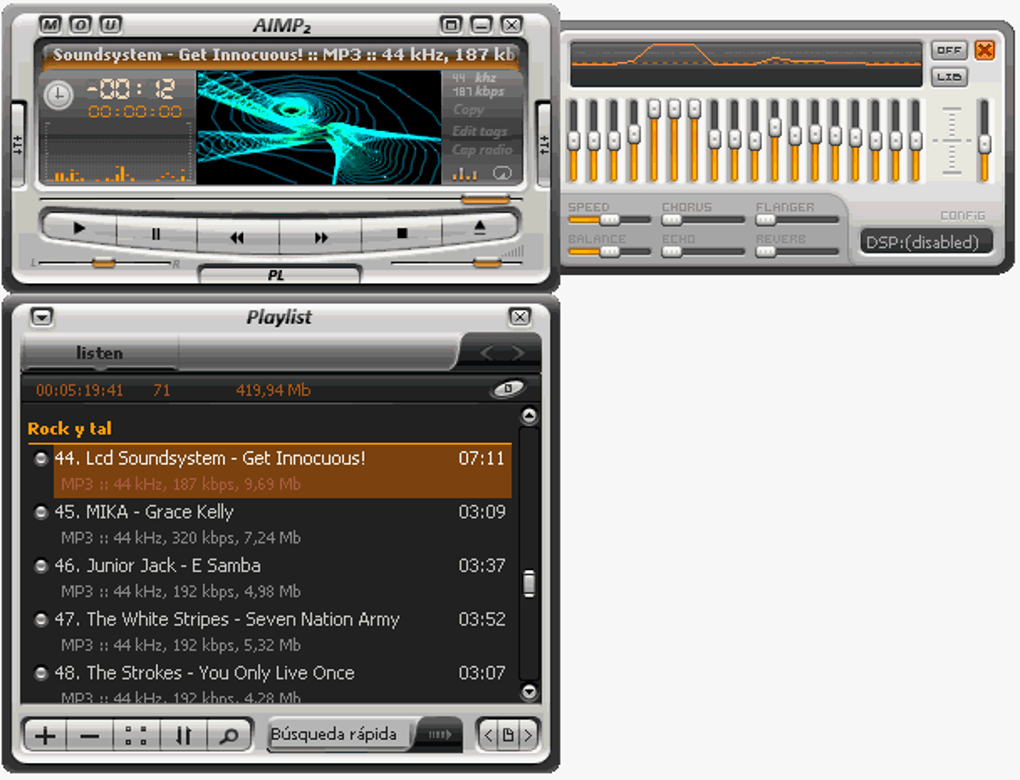1020x780 pixels.
Task: Click the left side expand handle of the player
Action: coord(18,145)
